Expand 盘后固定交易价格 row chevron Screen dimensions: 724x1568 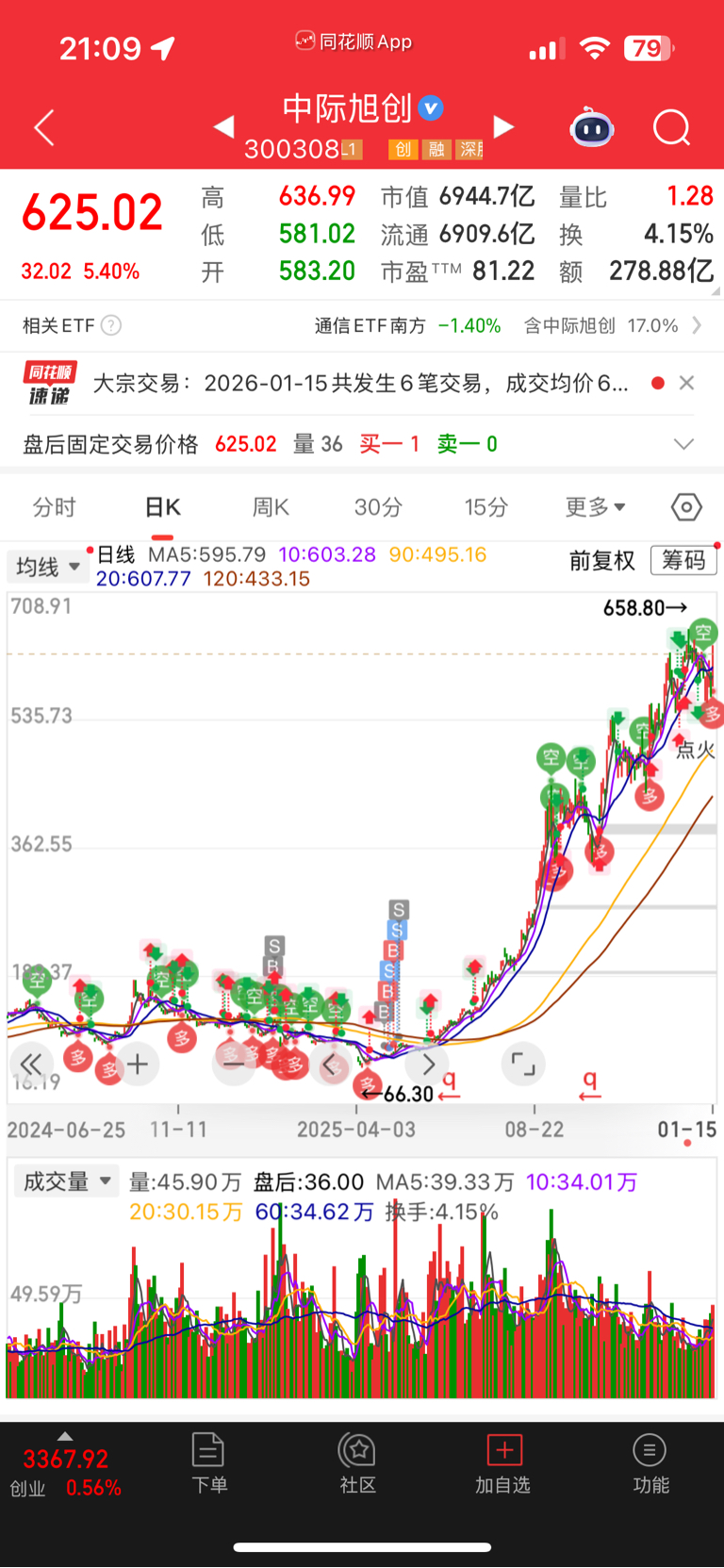pyautogui.click(x=683, y=444)
